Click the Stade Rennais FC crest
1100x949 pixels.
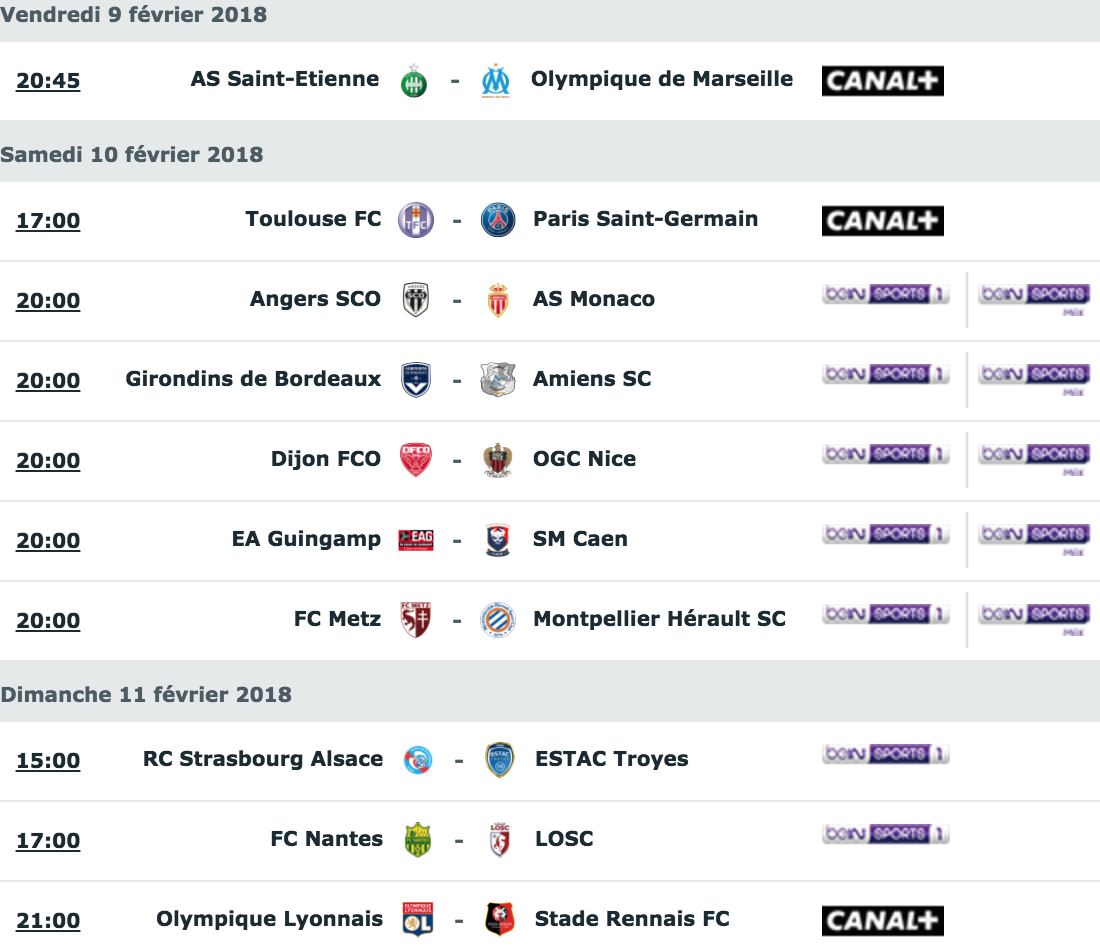tap(500, 919)
